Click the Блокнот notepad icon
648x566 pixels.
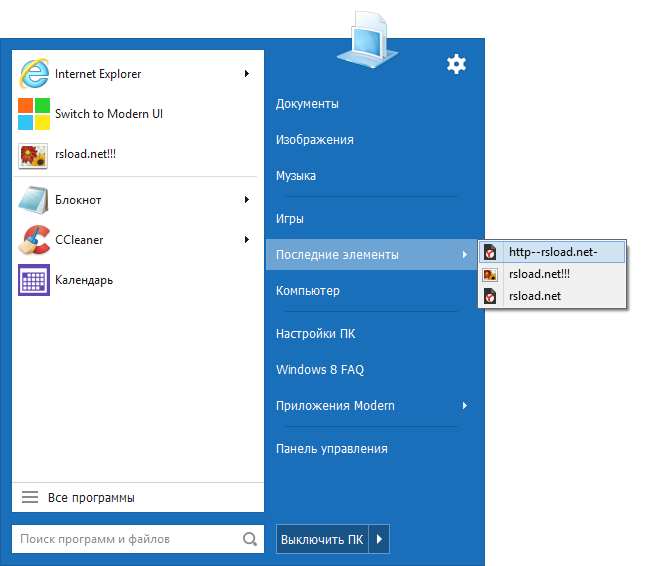pyautogui.click(x=34, y=200)
